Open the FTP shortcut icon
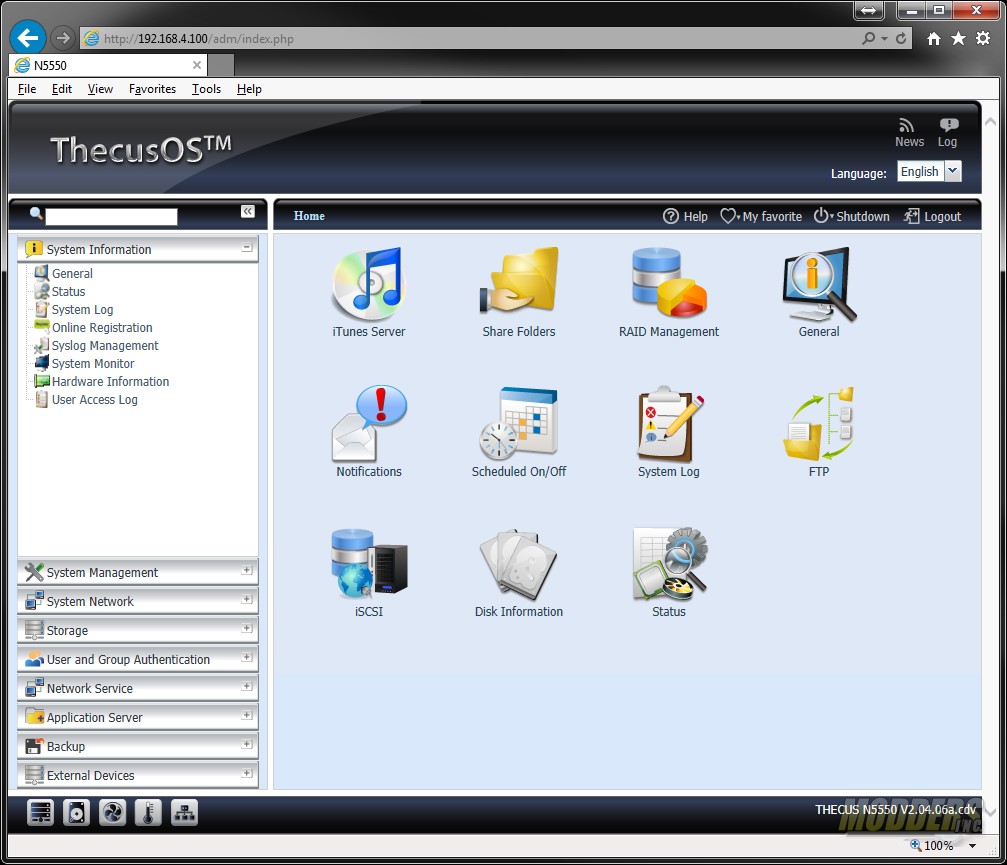 (x=819, y=423)
